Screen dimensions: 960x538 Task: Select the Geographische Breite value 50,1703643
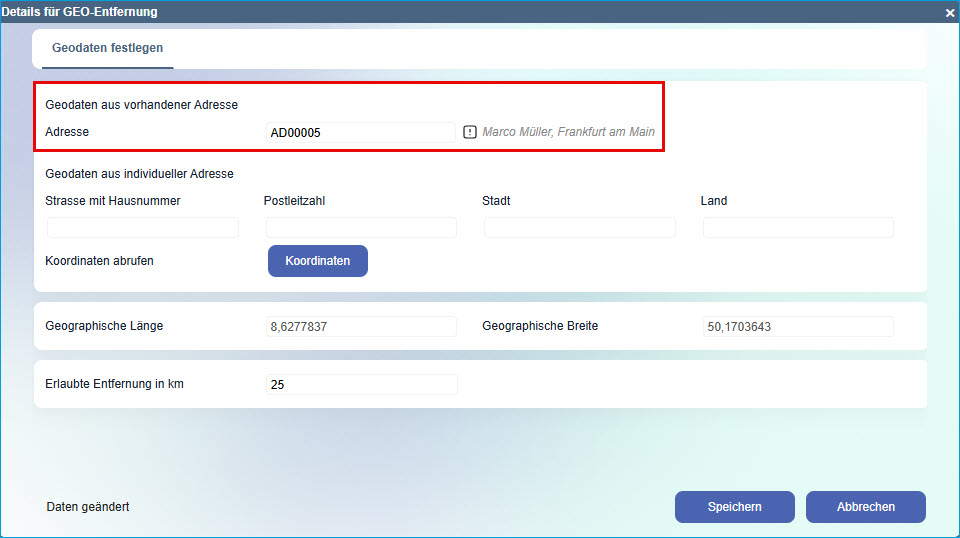[x=798, y=326]
